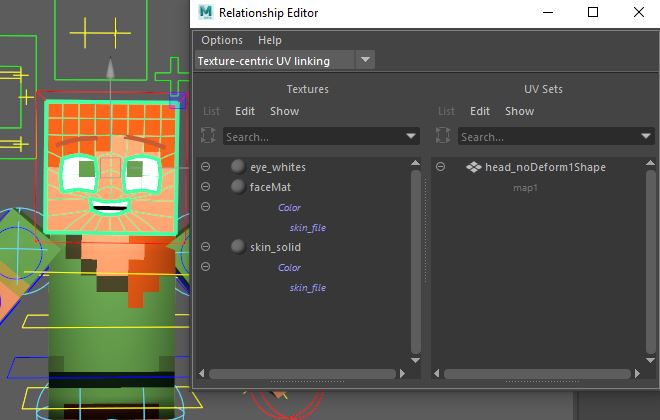Collapse the head_noDeform1Shape node
Image resolution: width=660 pixels, height=420 pixels.
[440, 167]
